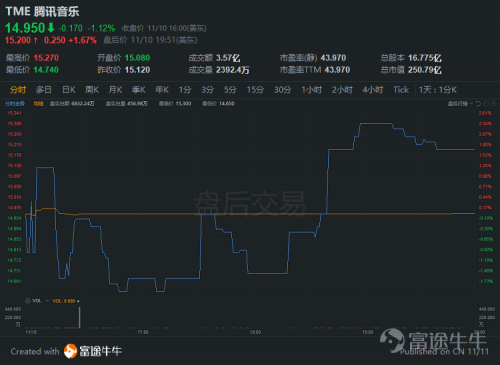Click the 最低价 14.740 value

46,70
